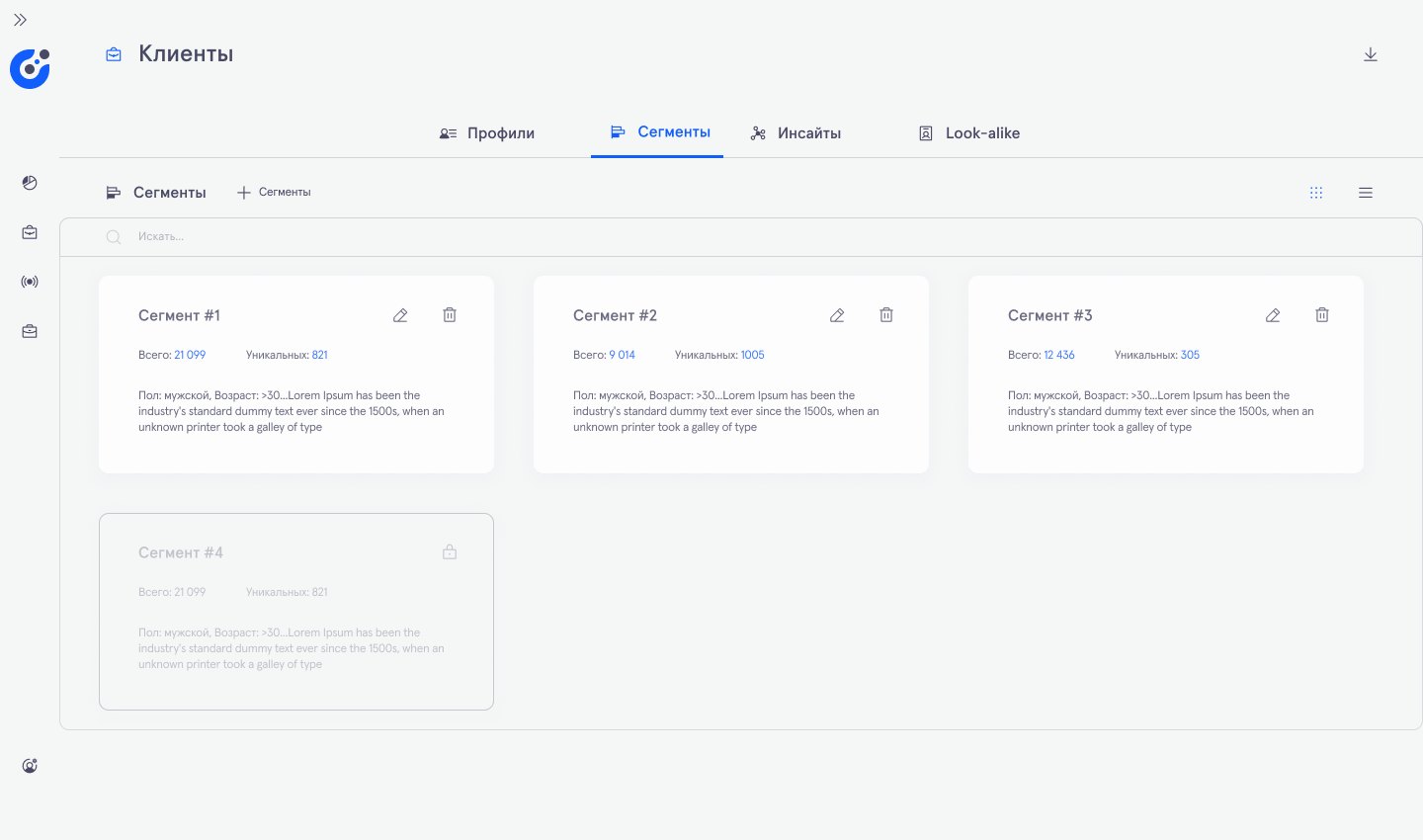This screenshot has width=1423, height=840.
Task: Click the Искать search field
Action: coord(741,237)
